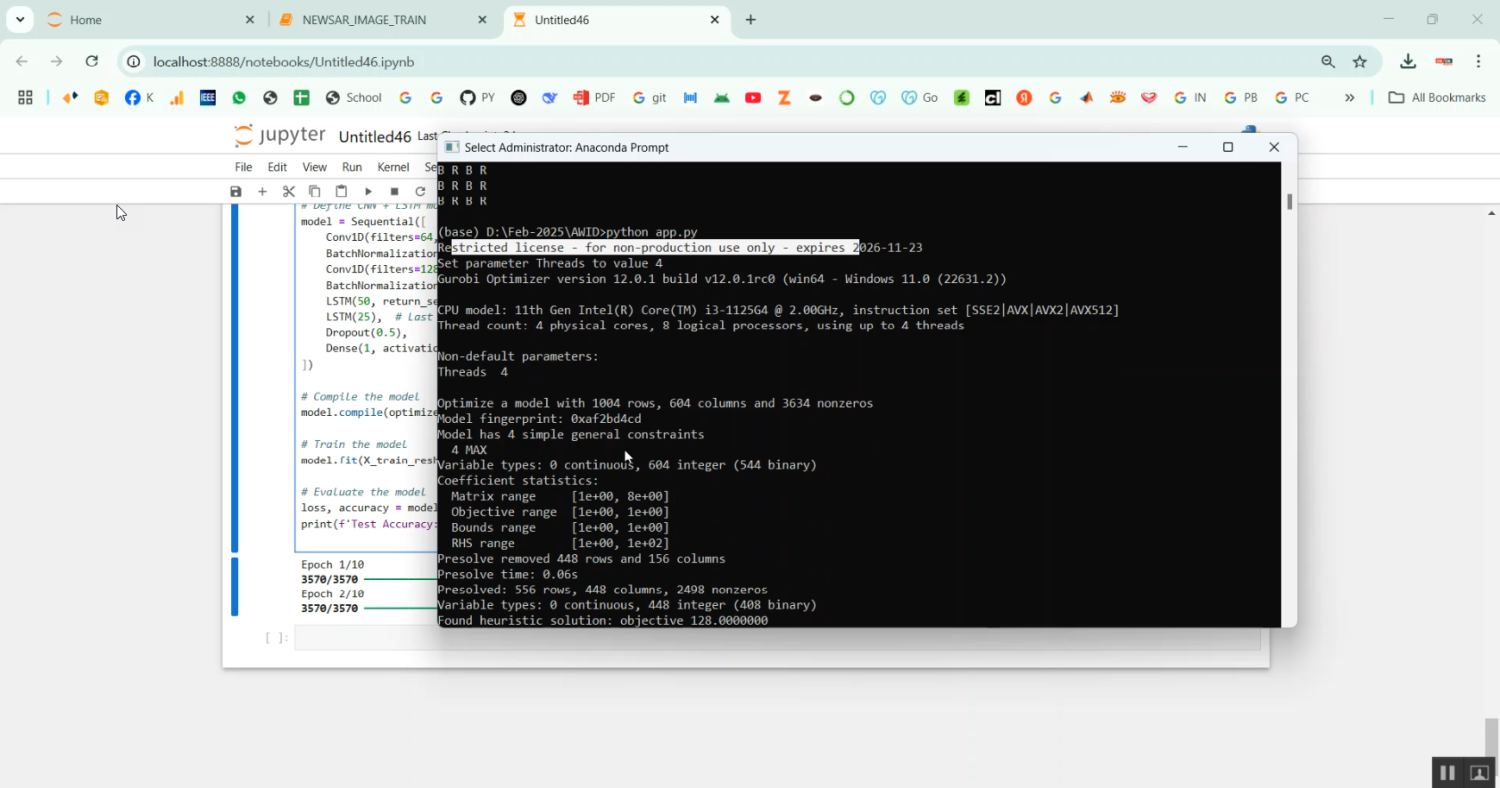Cut the selected cell with the scissors icon
Image resolution: width=1500 pixels, height=788 pixels.
tap(288, 191)
